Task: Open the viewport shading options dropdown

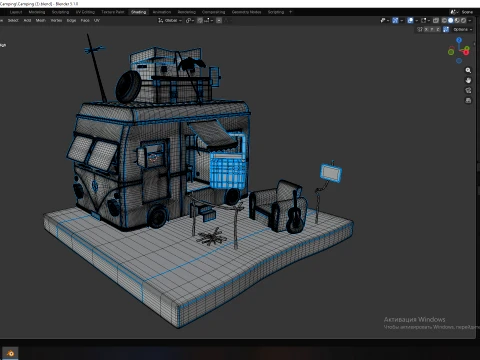Action: click(470, 21)
